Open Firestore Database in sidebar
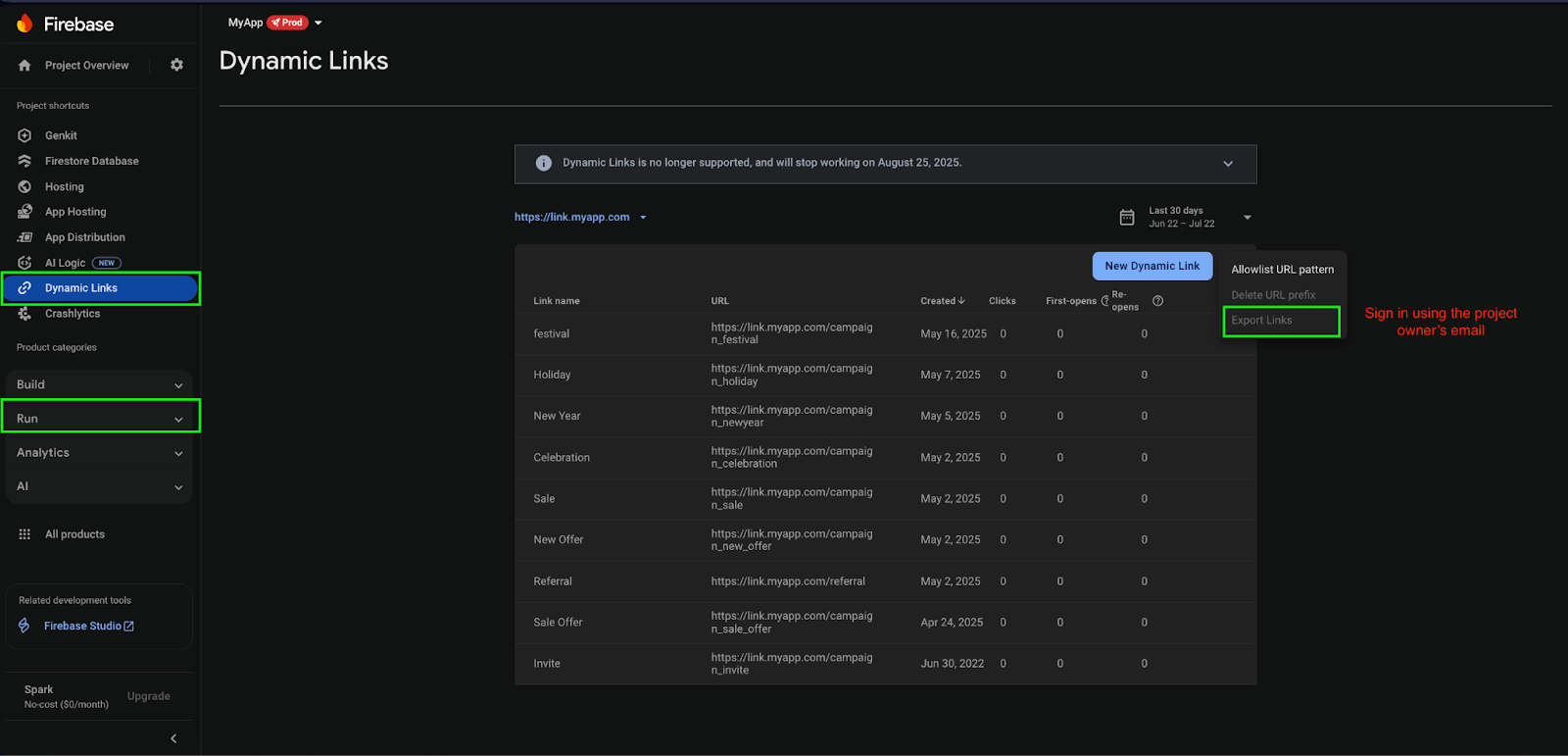 coord(92,161)
